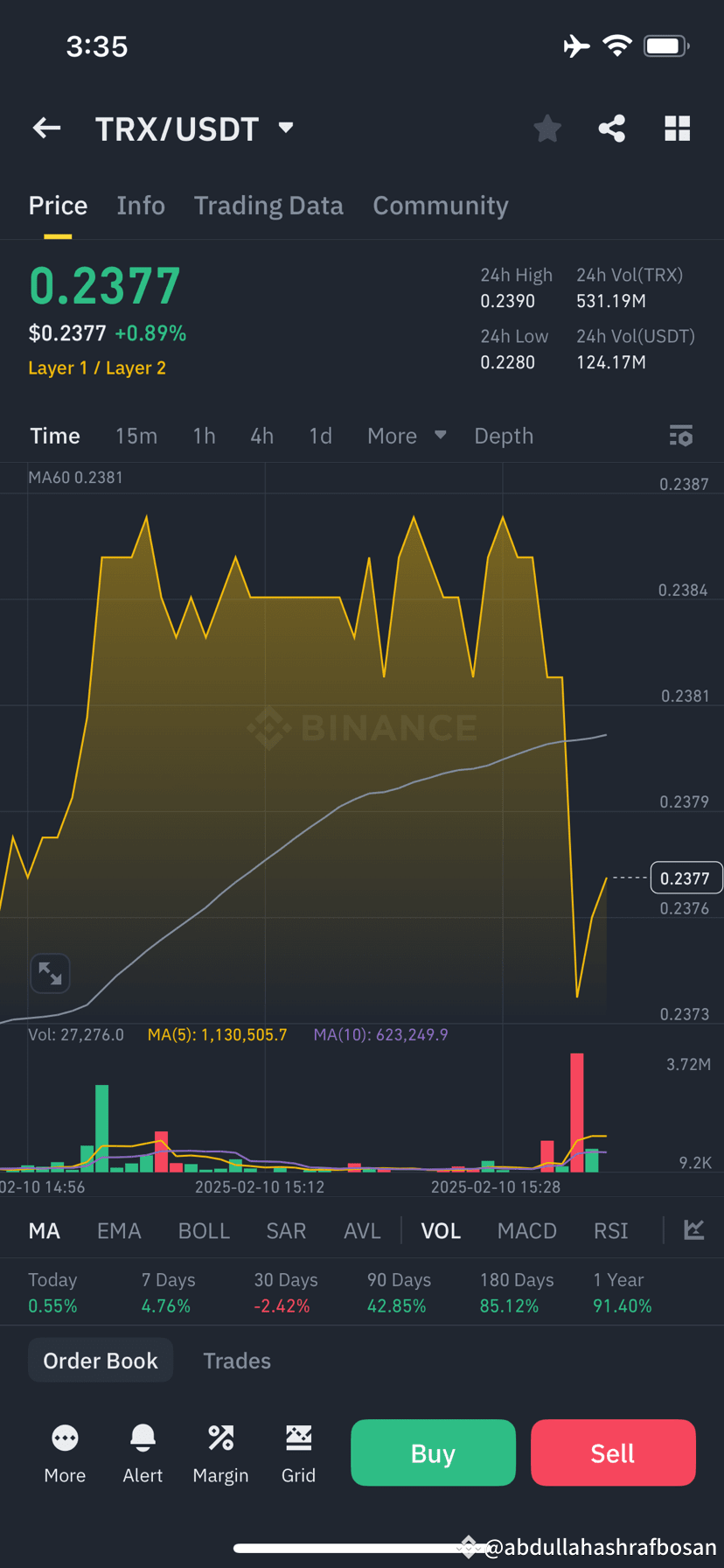Expand chart to fullscreen with the expand icon
The image size is (724, 1568).
(x=50, y=972)
